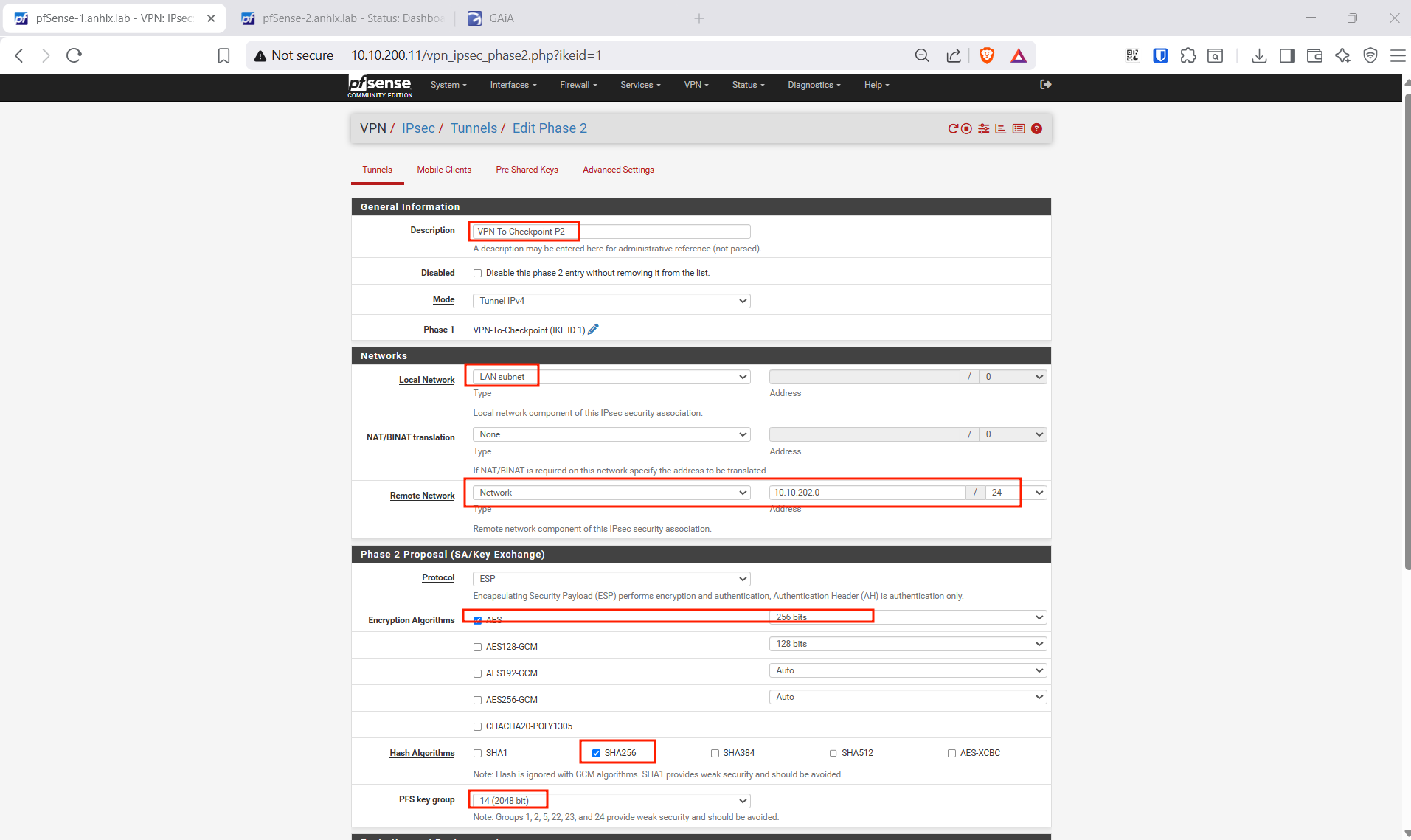Click the Tunnels breadcrumb link
This screenshot has height=840, width=1411.
coord(474,128)
